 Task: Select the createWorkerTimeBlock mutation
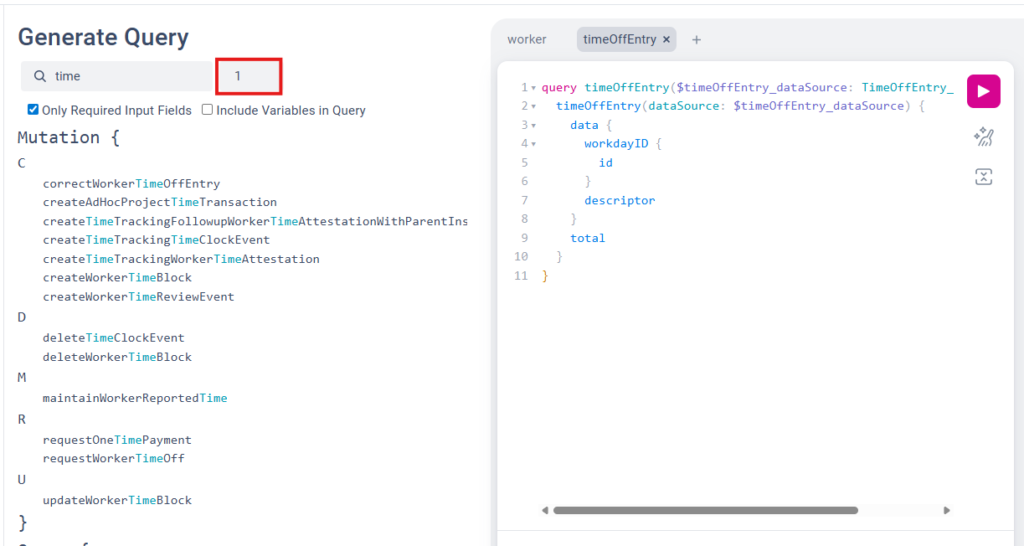click(118, 278)
